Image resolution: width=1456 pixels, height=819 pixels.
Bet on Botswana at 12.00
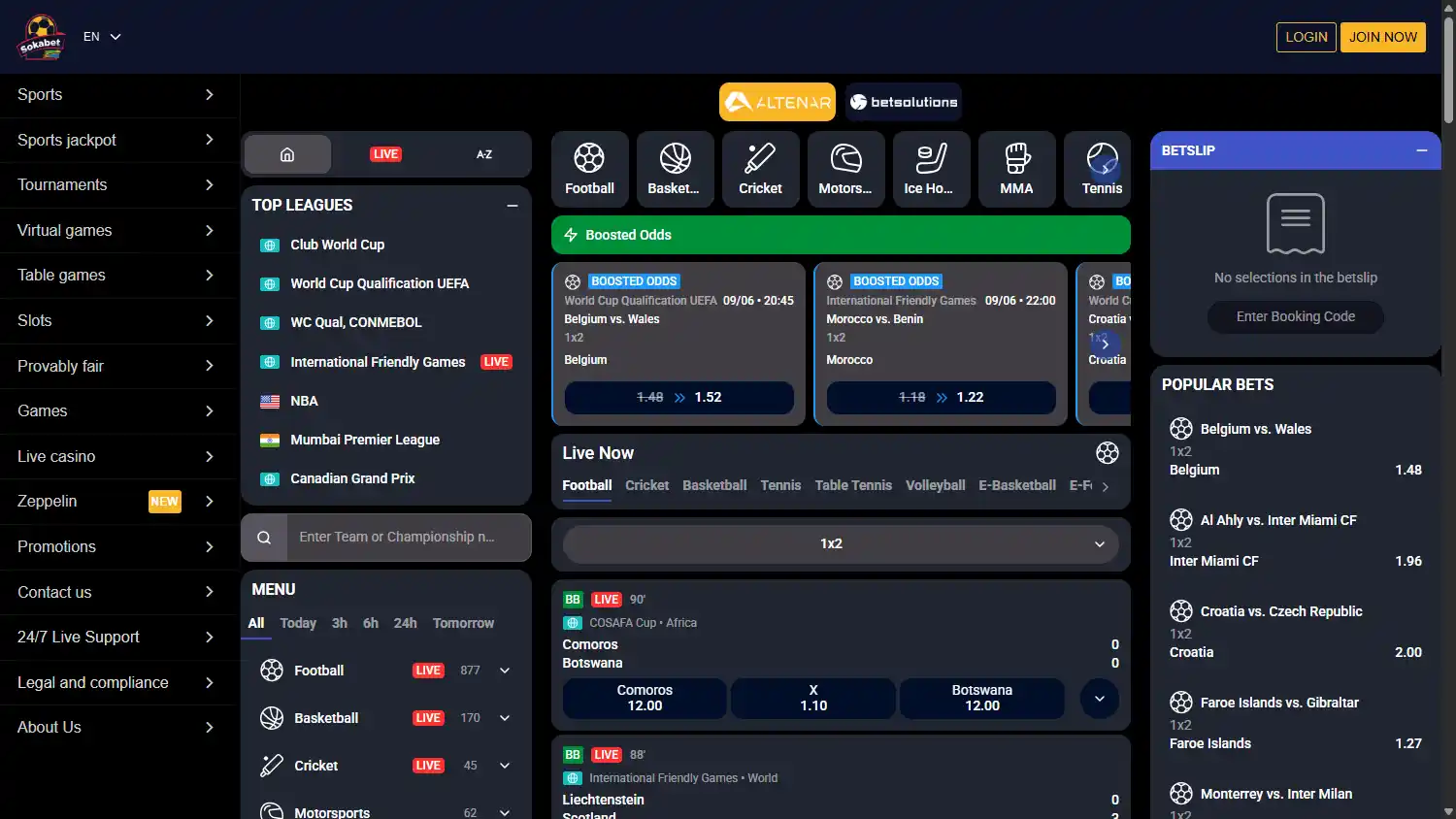coord(982,699)
